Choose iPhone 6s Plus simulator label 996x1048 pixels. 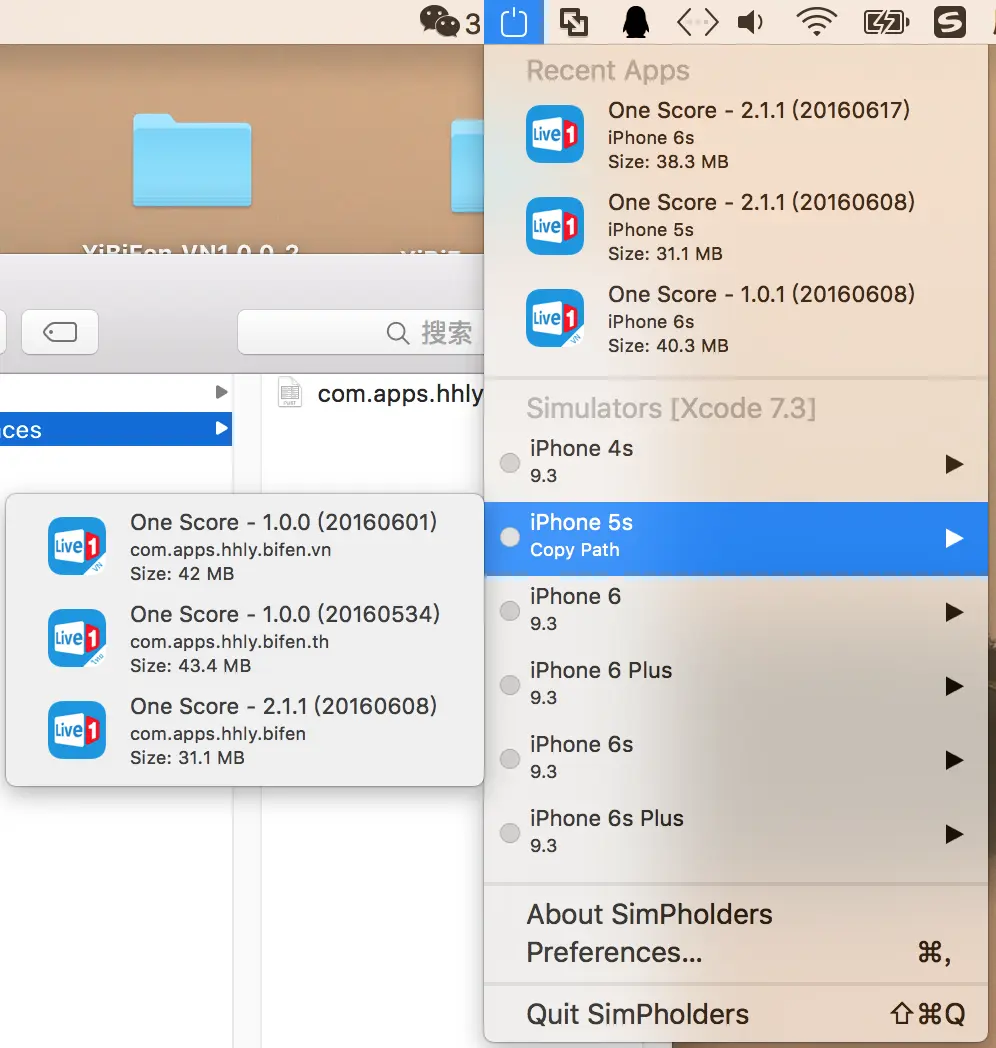pos(606,819)
